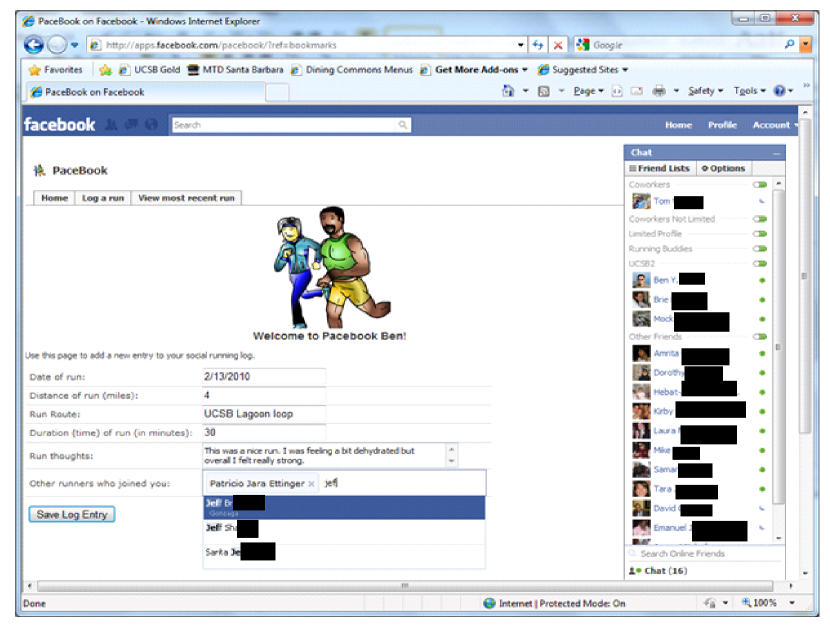The height and width of the screenshot is (631, 830).
Task: Open the Options tab in Chat
Action: point(724,168)
